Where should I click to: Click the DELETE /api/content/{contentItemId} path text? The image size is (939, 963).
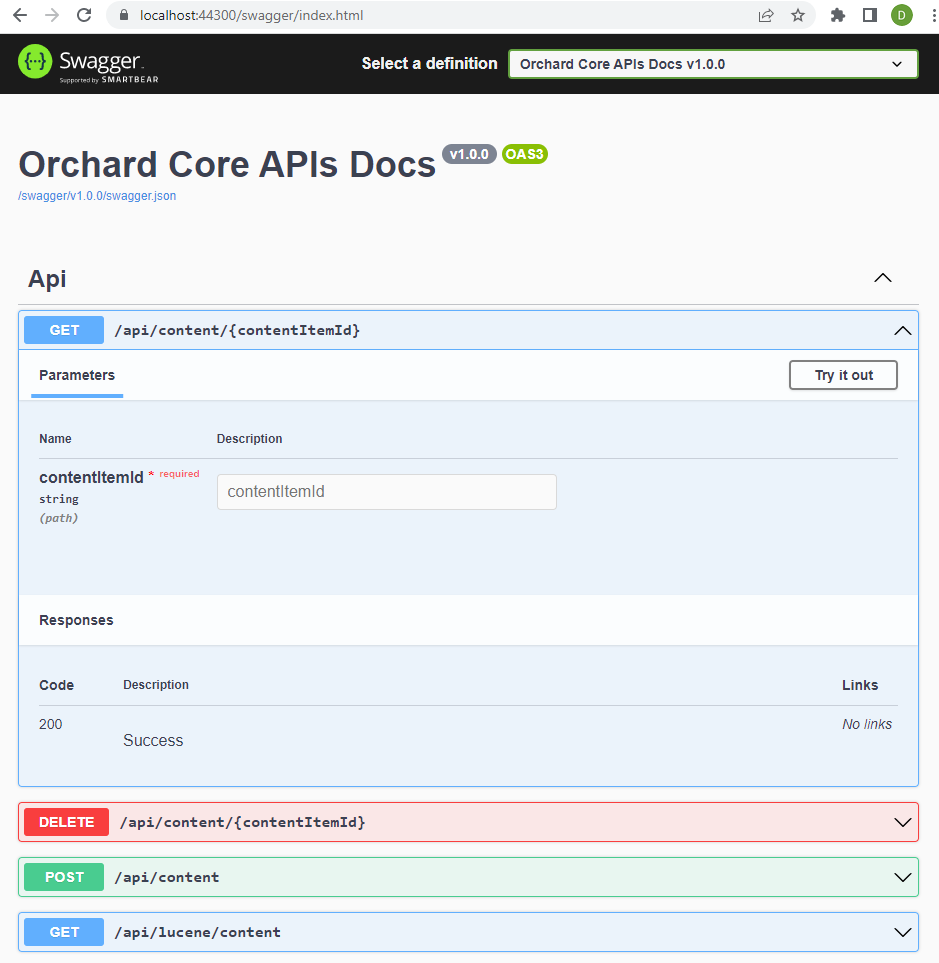click(x=242, y=822)
